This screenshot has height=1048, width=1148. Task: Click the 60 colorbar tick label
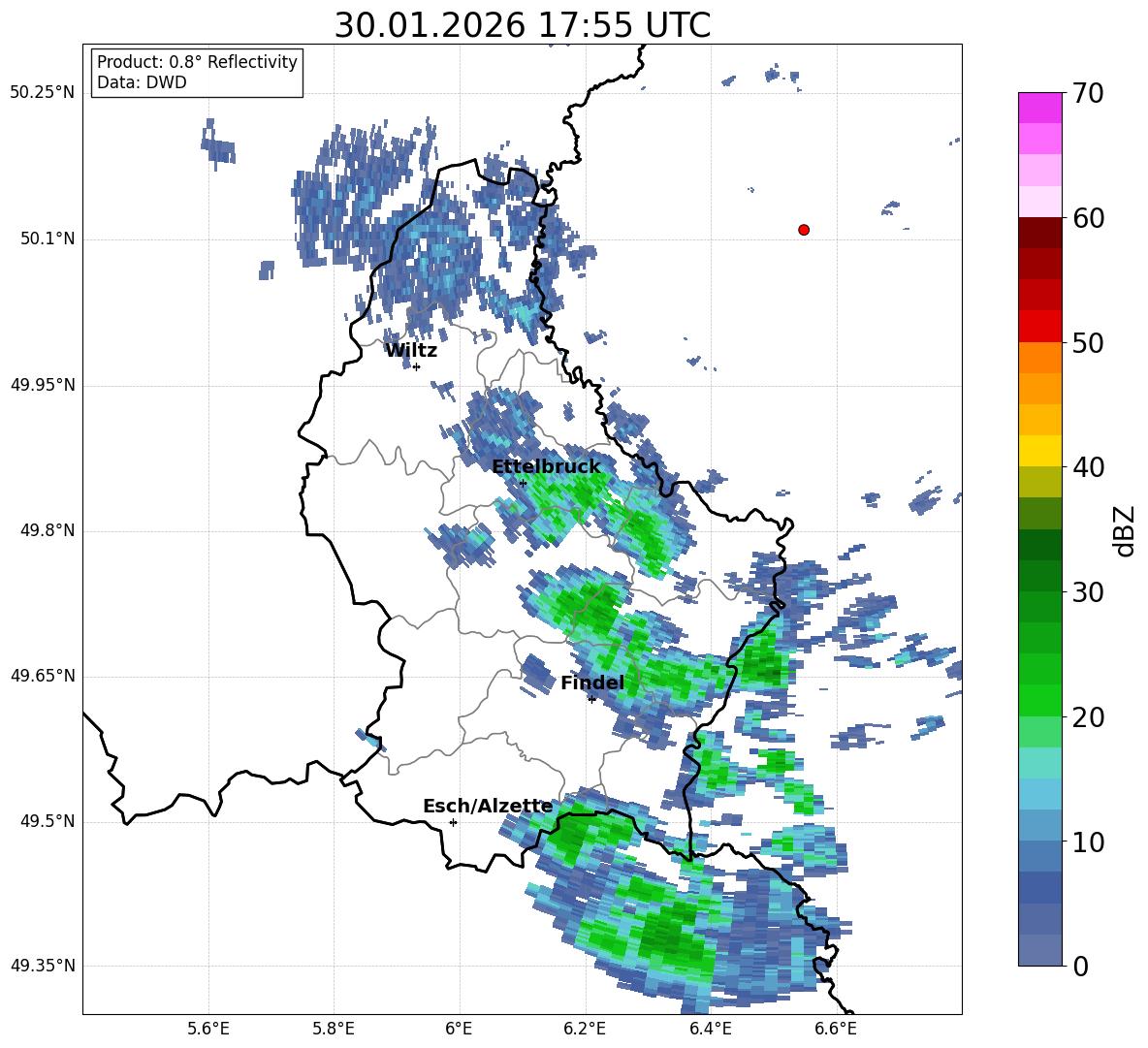[x=1089, y=218]
